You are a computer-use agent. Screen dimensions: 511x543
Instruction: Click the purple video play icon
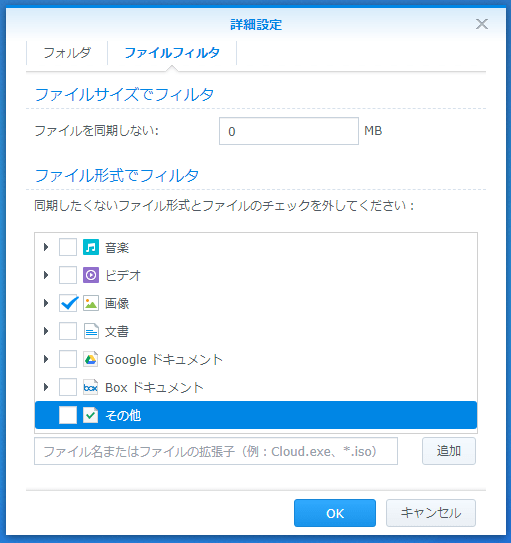pyautogui.click(x=91, y=275)
